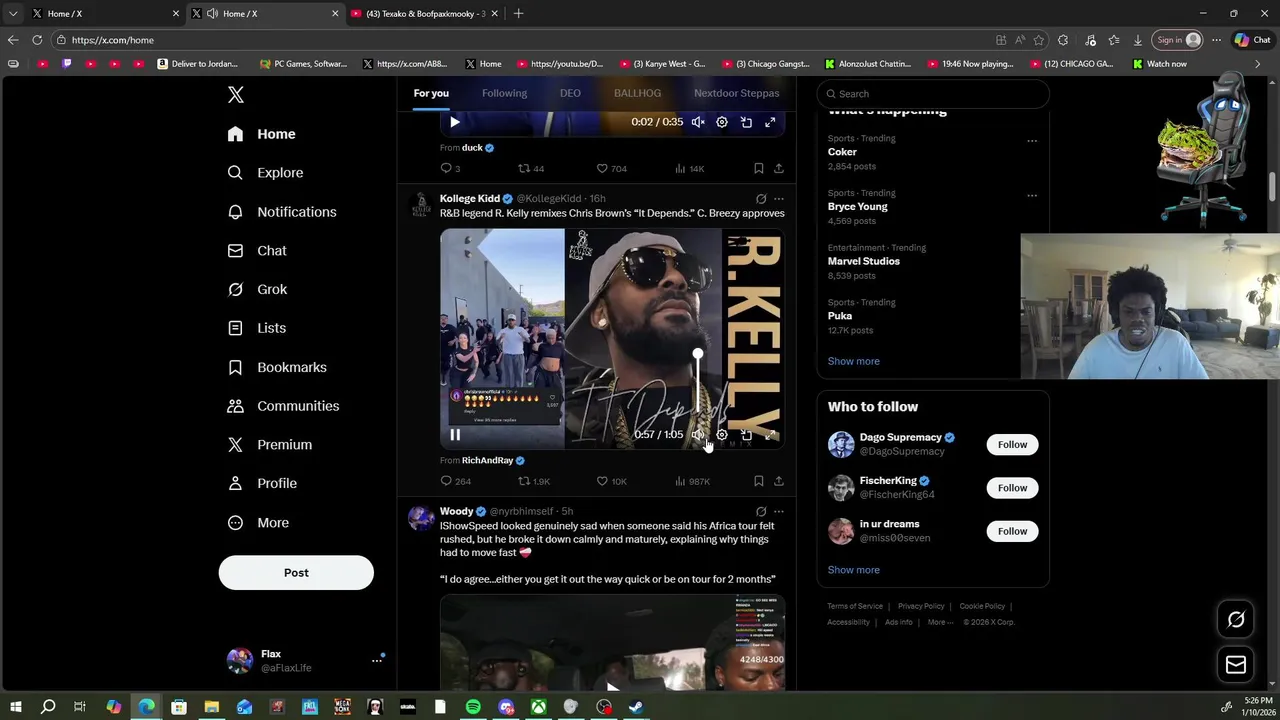Click Show more under Who to follow
1280x720 pixels.
tap(853, 570)
